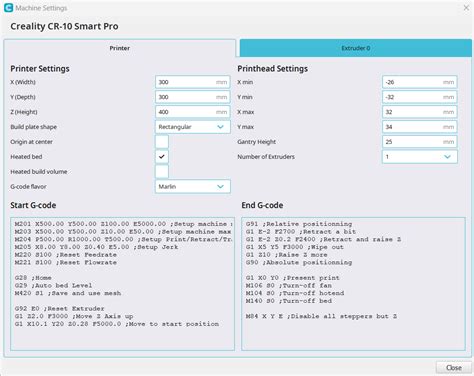Click the Y max input field
The height and width of the screenshot is (376, 474).
click(420, 127)
